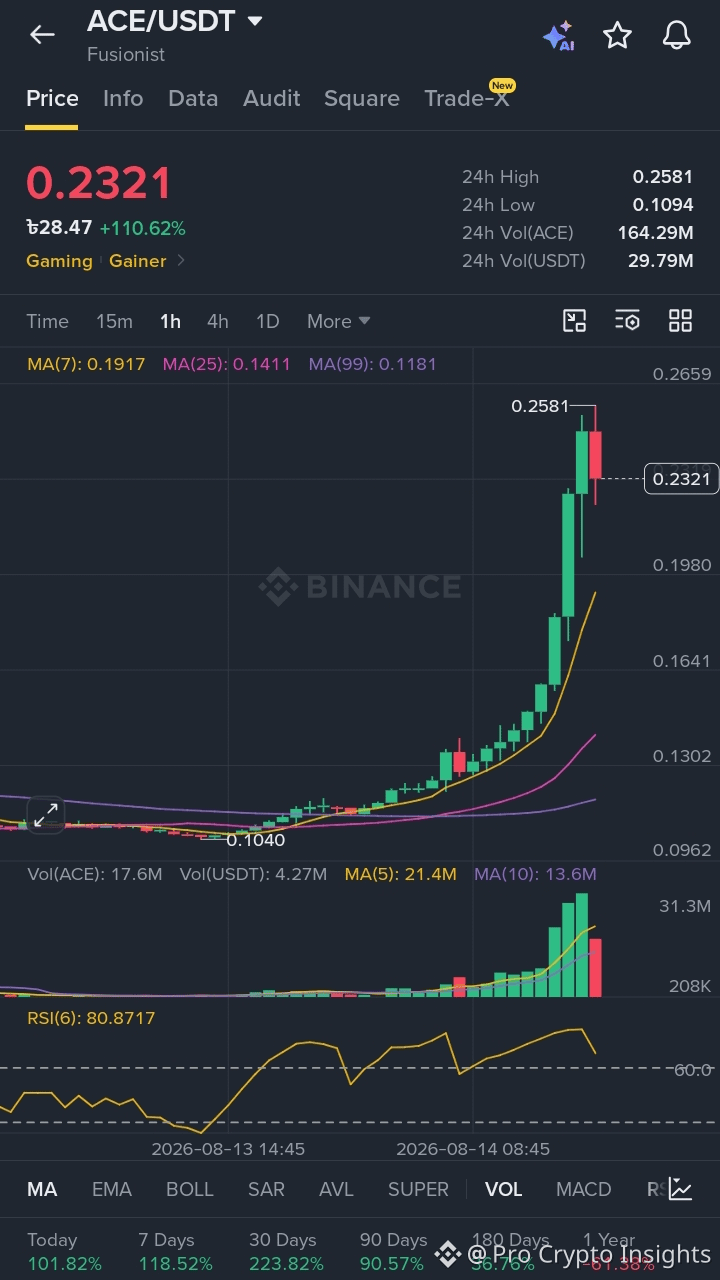Open the More timeframes dropdown
This screenshot has width=720, height=1280.
pos(339,321)
